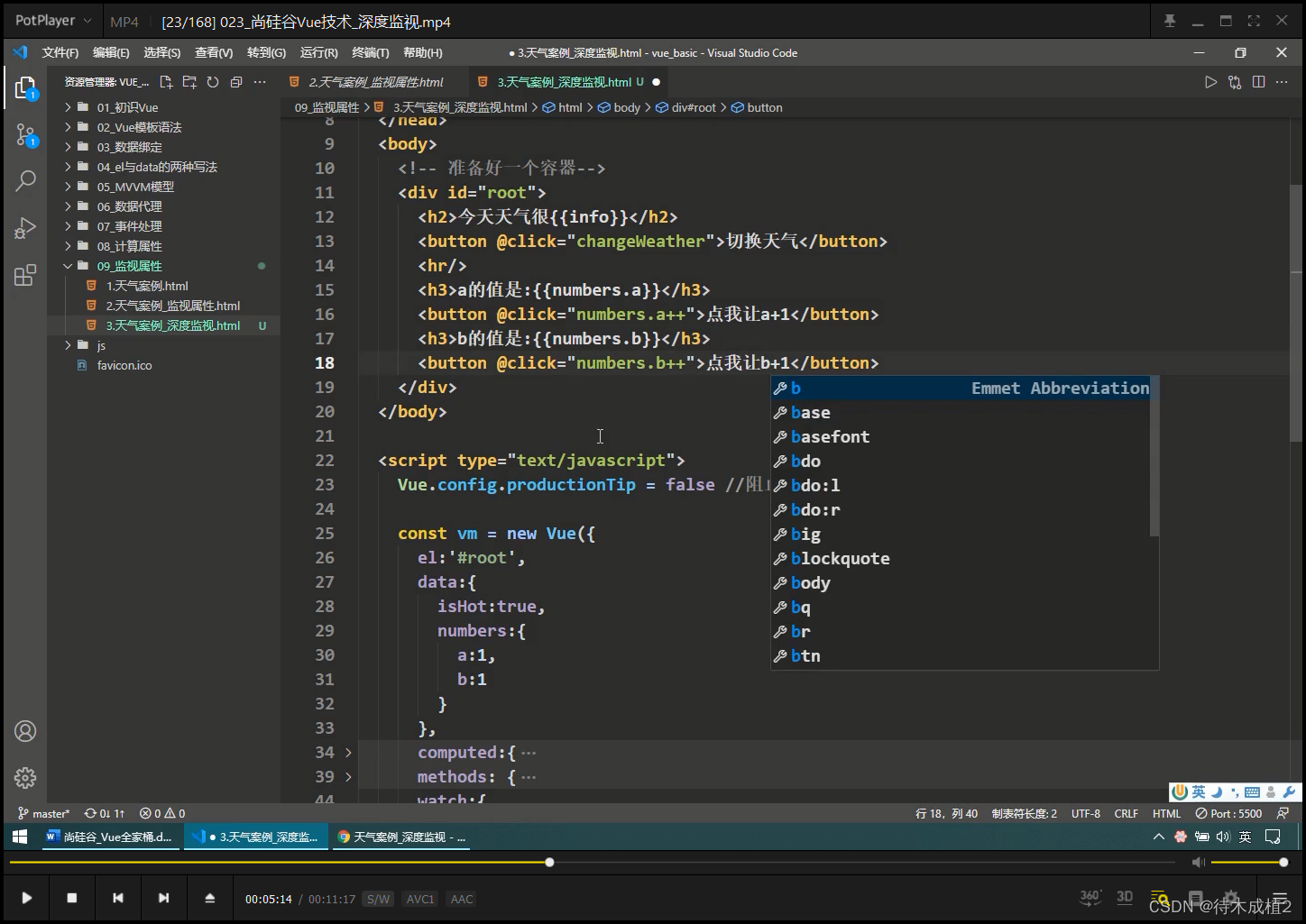This screenshot has height=924, width=1306.
Task: Click the CRLF end-of-line selector
Action: 1126,813
